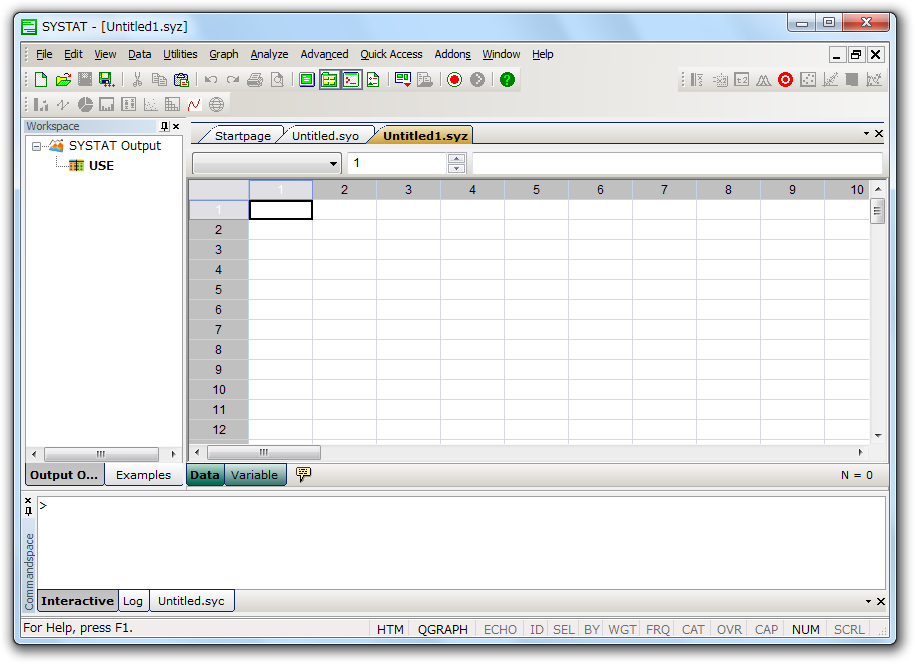Open the Data menu
915x664 pixels.
pos(139,54)
